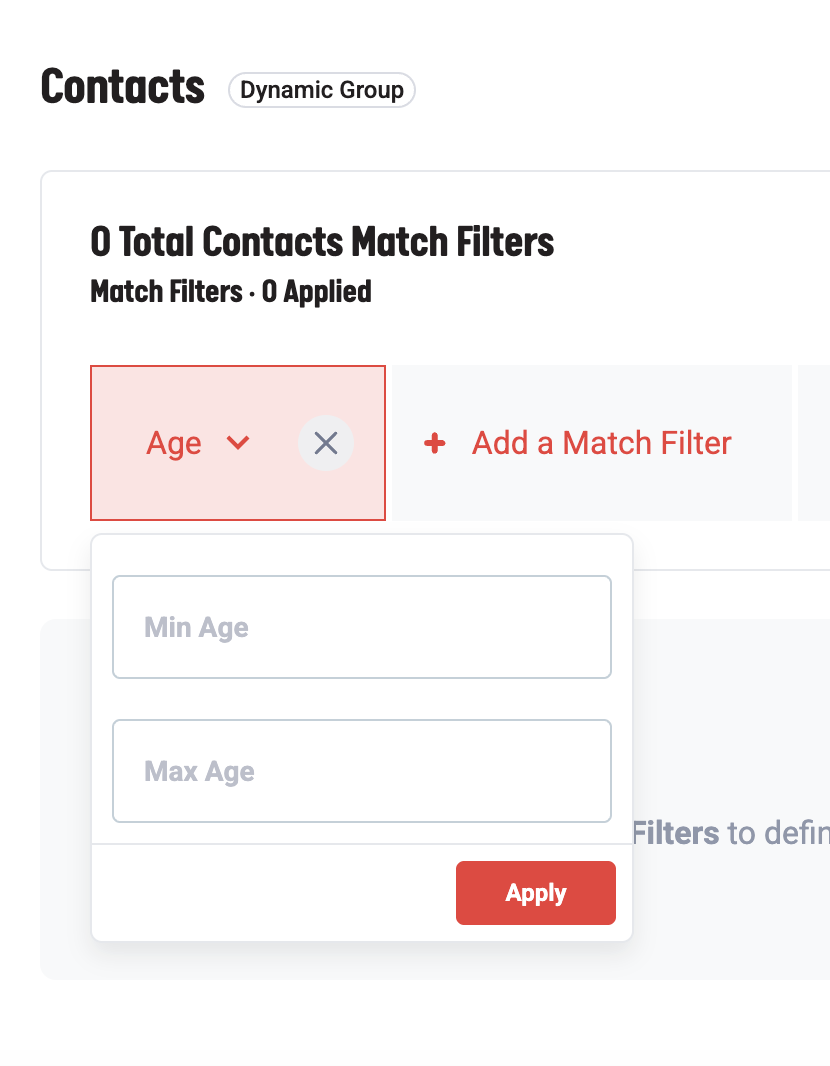Remove the Age filter with the X icon
This screenshot has height=1066, width=830.
(326, 443)
